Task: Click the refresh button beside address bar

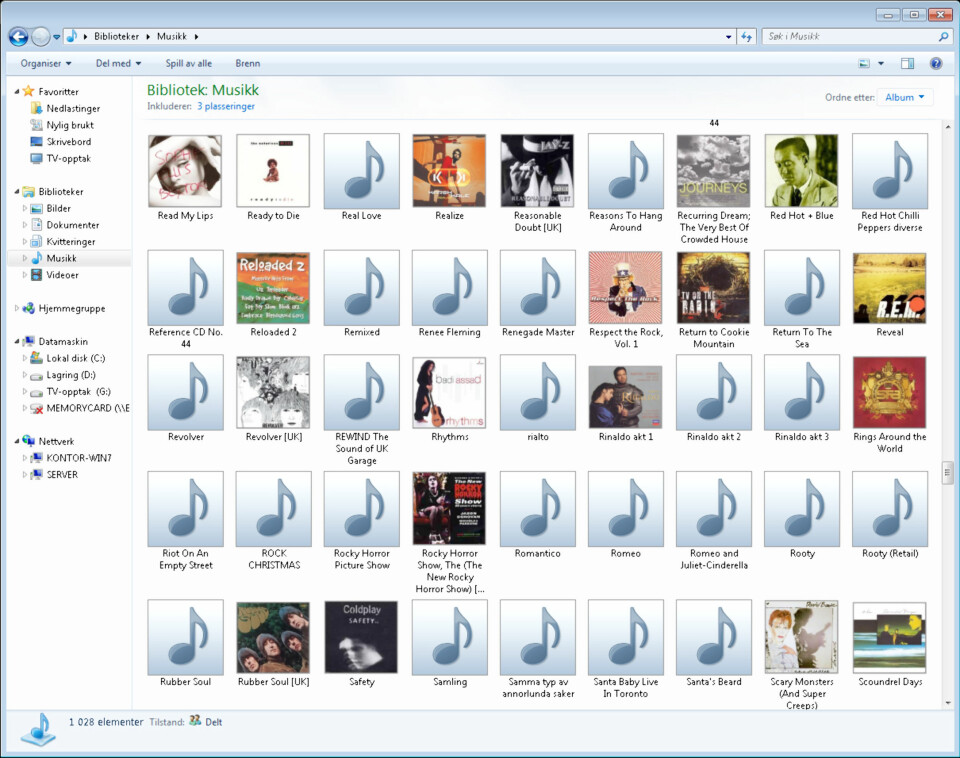Action: pyautogui.click(x=746, y=37)
